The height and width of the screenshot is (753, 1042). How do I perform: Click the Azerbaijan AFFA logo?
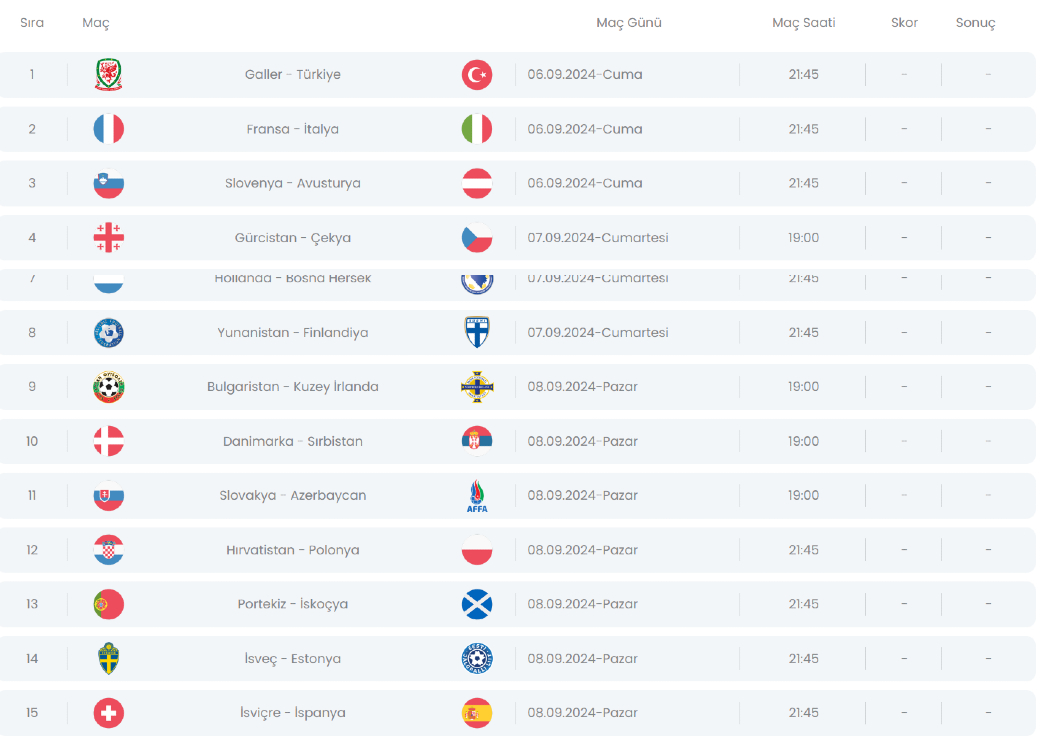[477, 496]
